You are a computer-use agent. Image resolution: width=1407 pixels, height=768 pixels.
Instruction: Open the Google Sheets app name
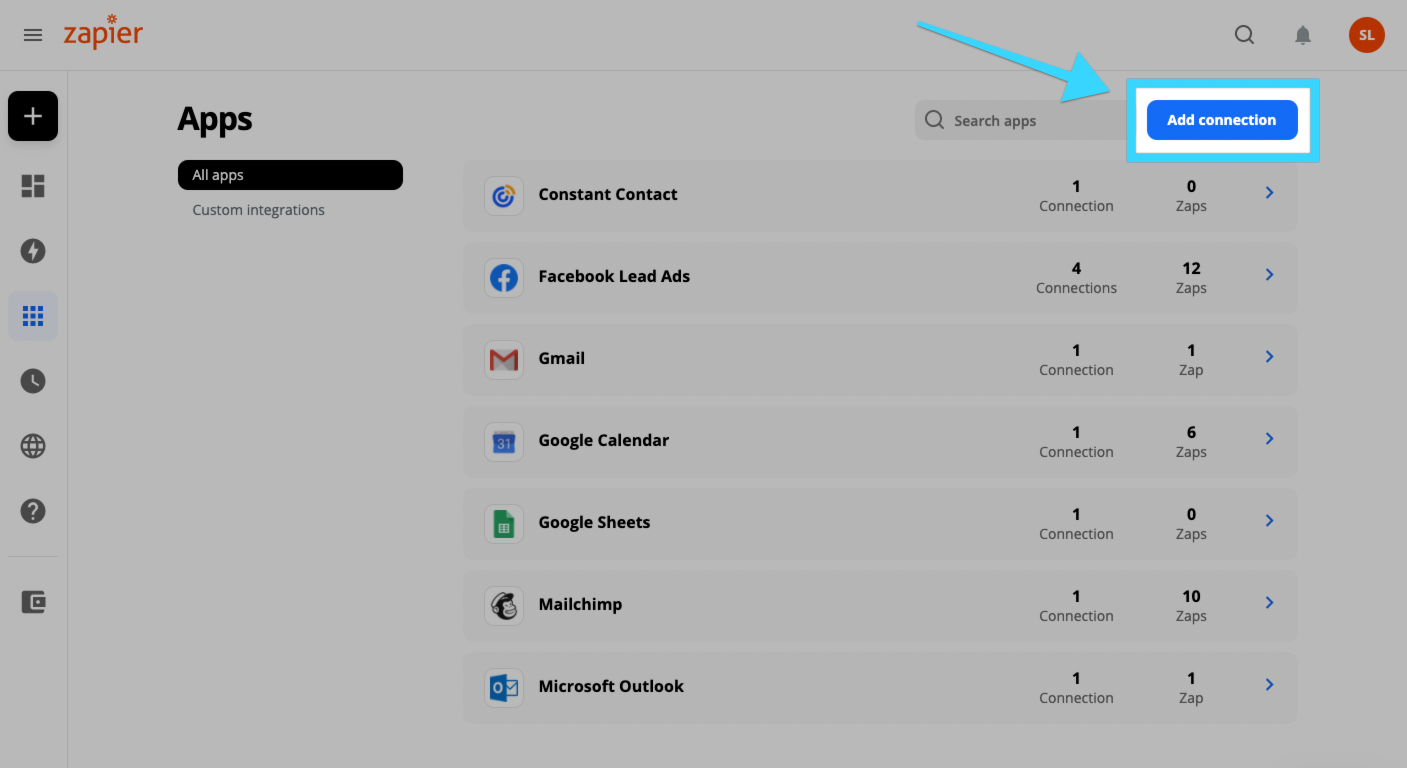coord(594,522)
